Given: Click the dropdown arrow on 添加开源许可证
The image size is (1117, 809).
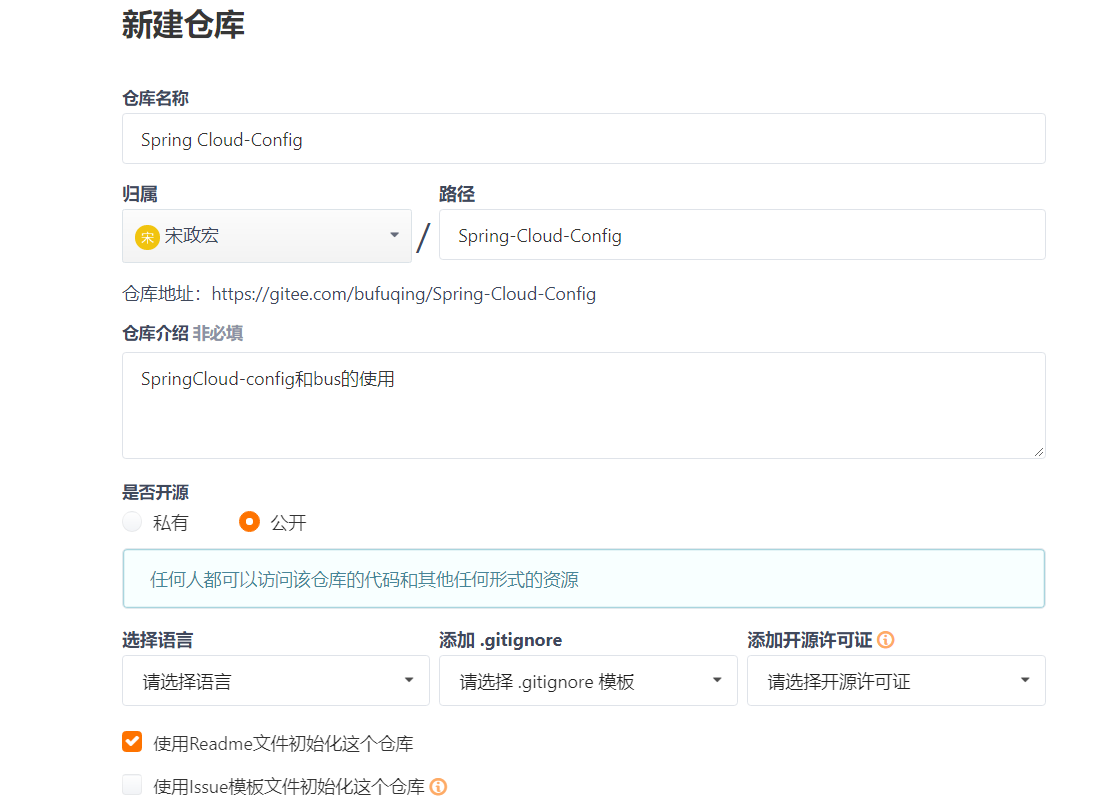Looking at the screenshot, I should (x=1025, y=680).
